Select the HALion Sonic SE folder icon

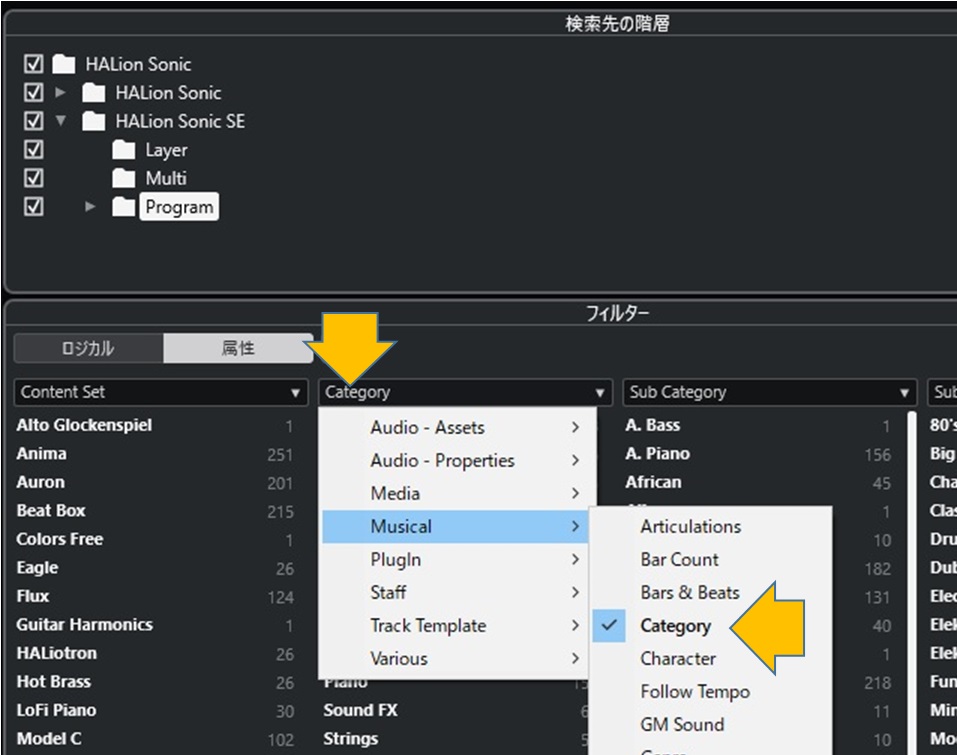[x=93, y=121]
